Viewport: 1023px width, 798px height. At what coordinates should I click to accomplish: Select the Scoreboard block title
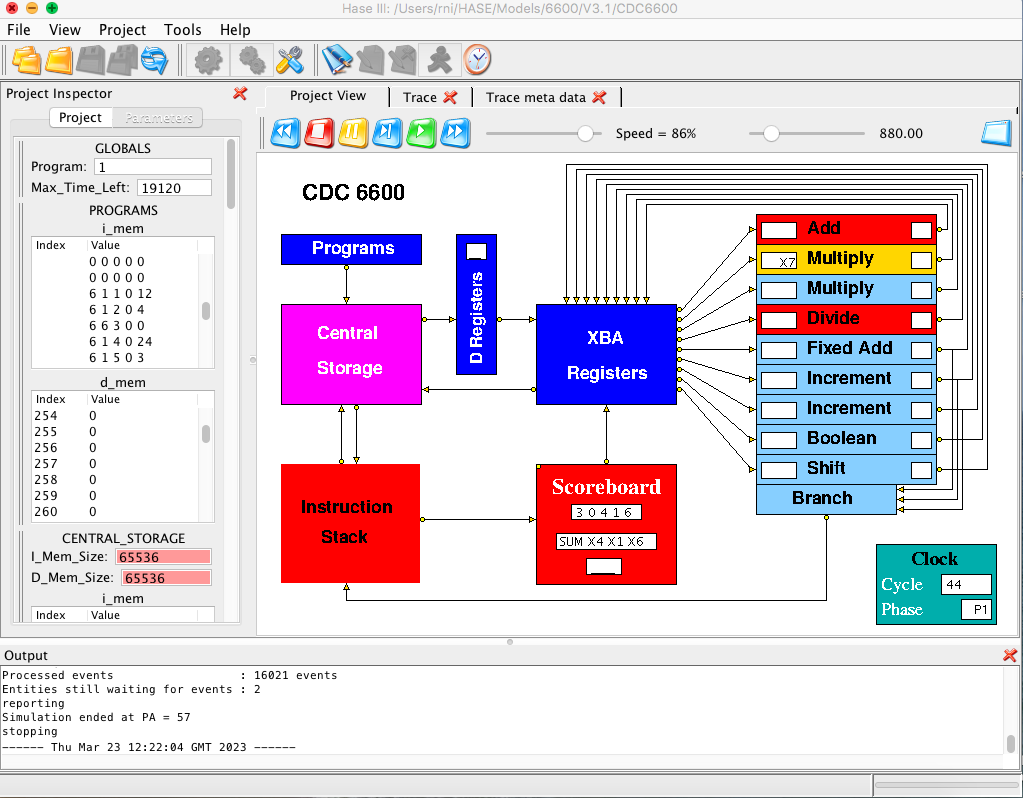point(606,487)
